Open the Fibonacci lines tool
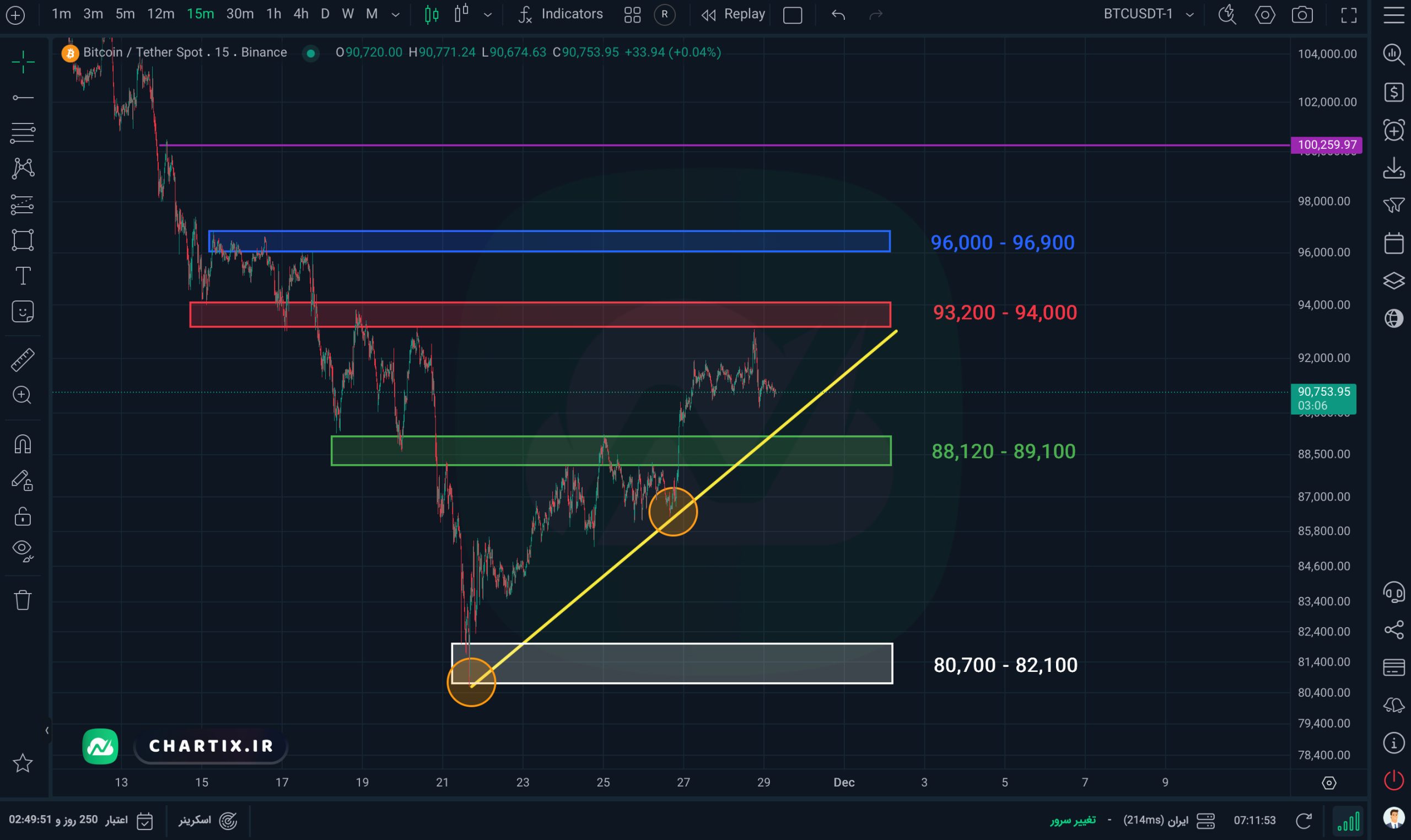 (x=23, y=132)
